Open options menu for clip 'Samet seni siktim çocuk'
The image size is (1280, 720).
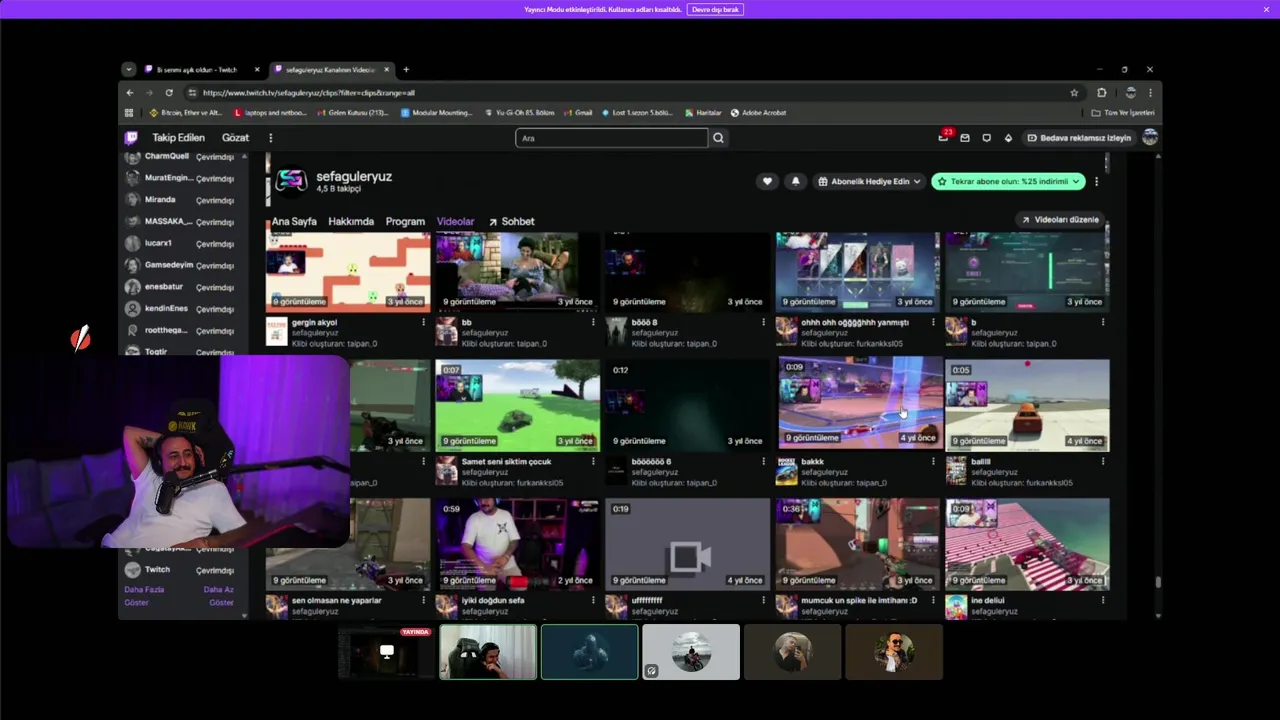tap(594, 461)
